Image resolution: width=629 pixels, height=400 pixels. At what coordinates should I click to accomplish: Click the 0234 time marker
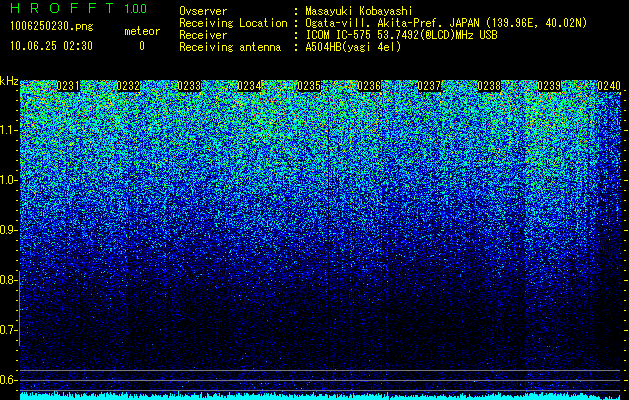pyautogui.click(x=249, y=86)
